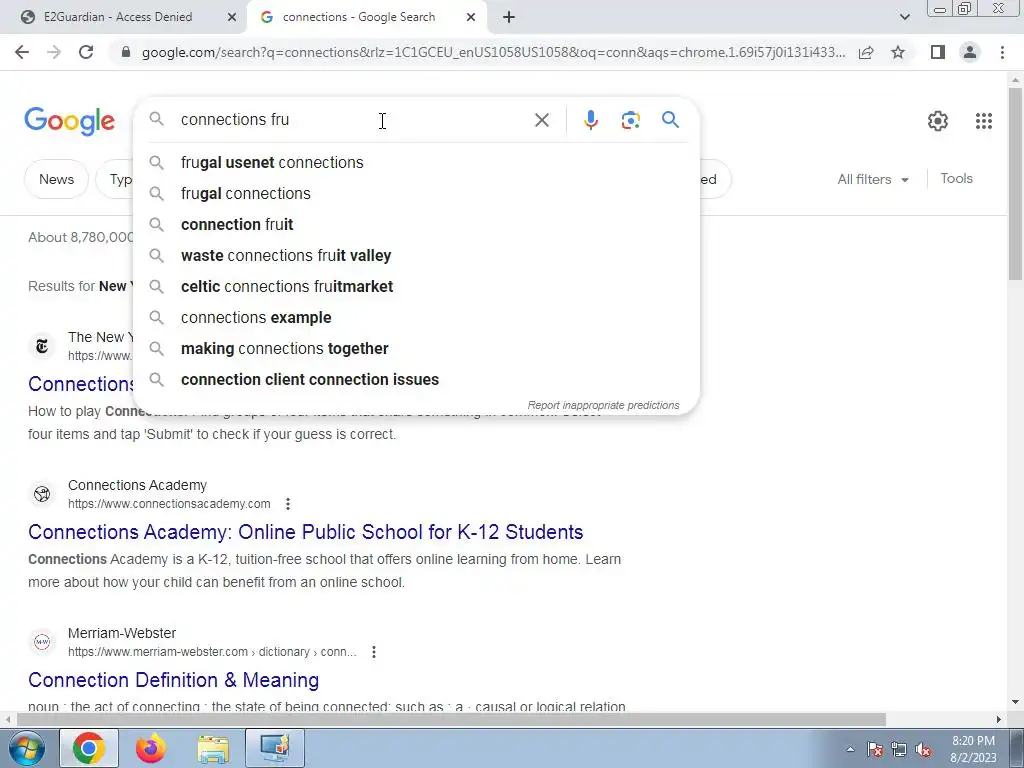Open the Action Center flag tray icon

coord(875,750)
